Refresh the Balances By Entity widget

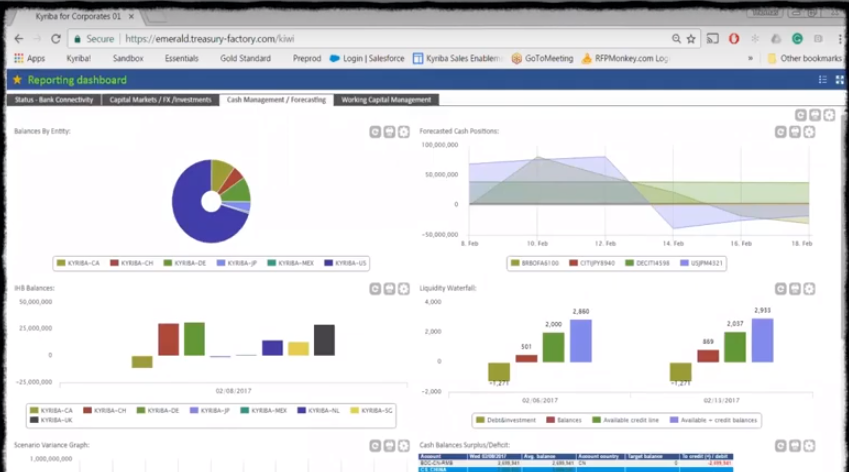375,132
